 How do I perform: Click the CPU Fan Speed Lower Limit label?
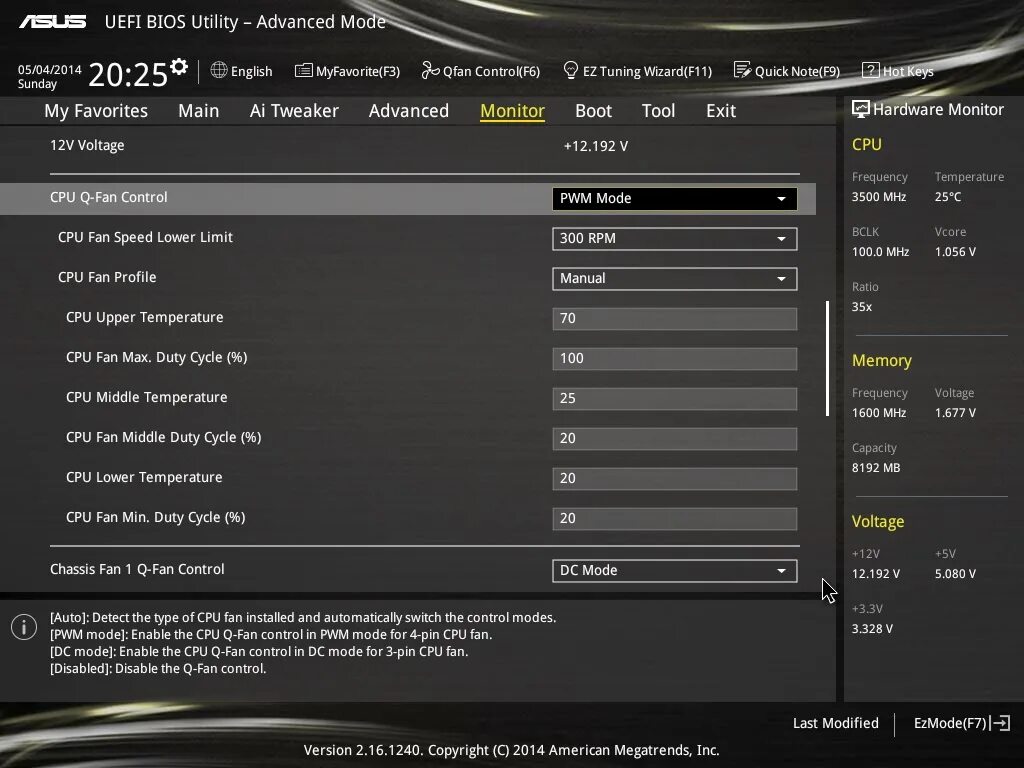point(145,237)
